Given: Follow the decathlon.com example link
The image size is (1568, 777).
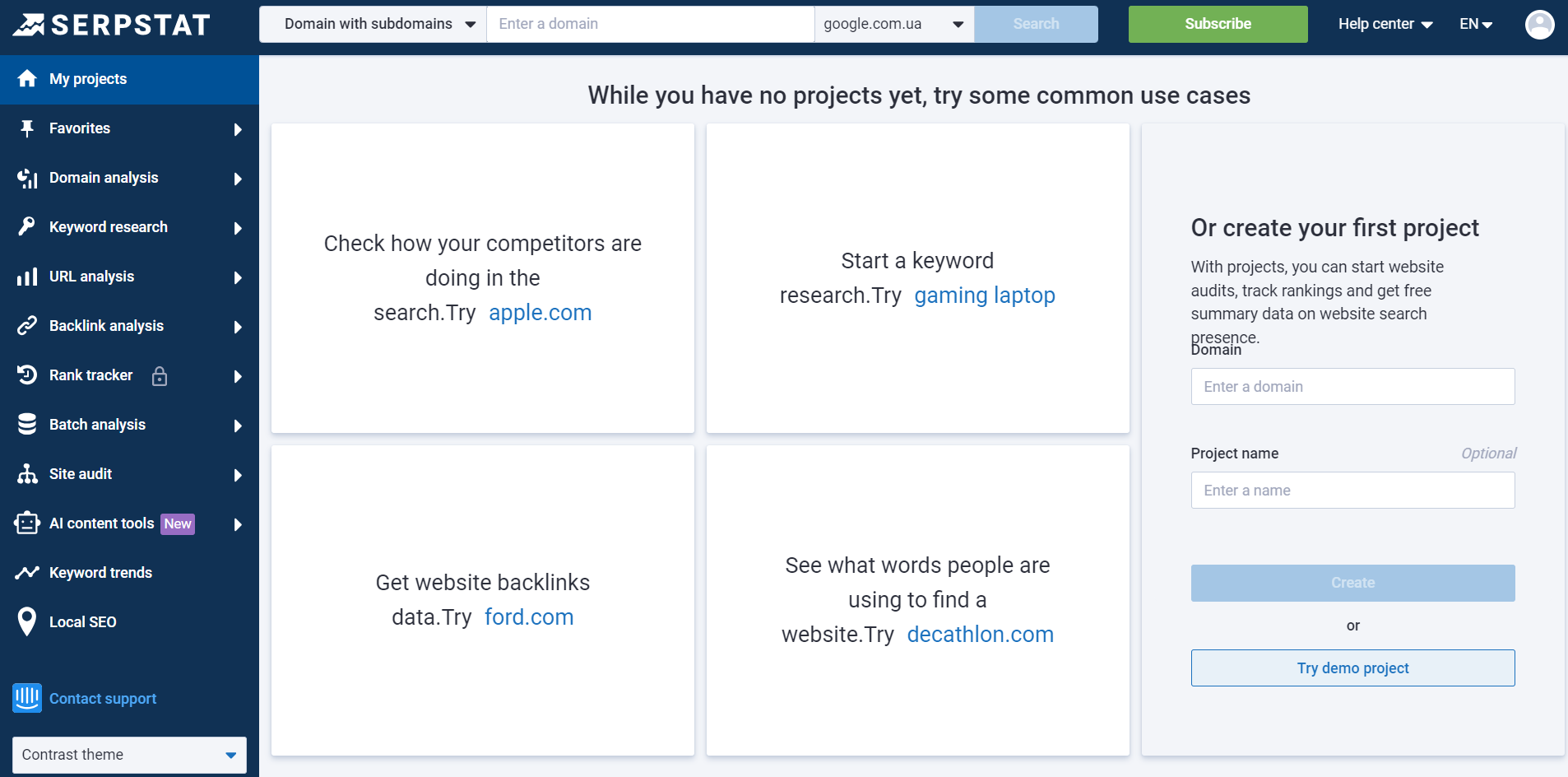Looking at the screenshot, I should pos(981,635).
